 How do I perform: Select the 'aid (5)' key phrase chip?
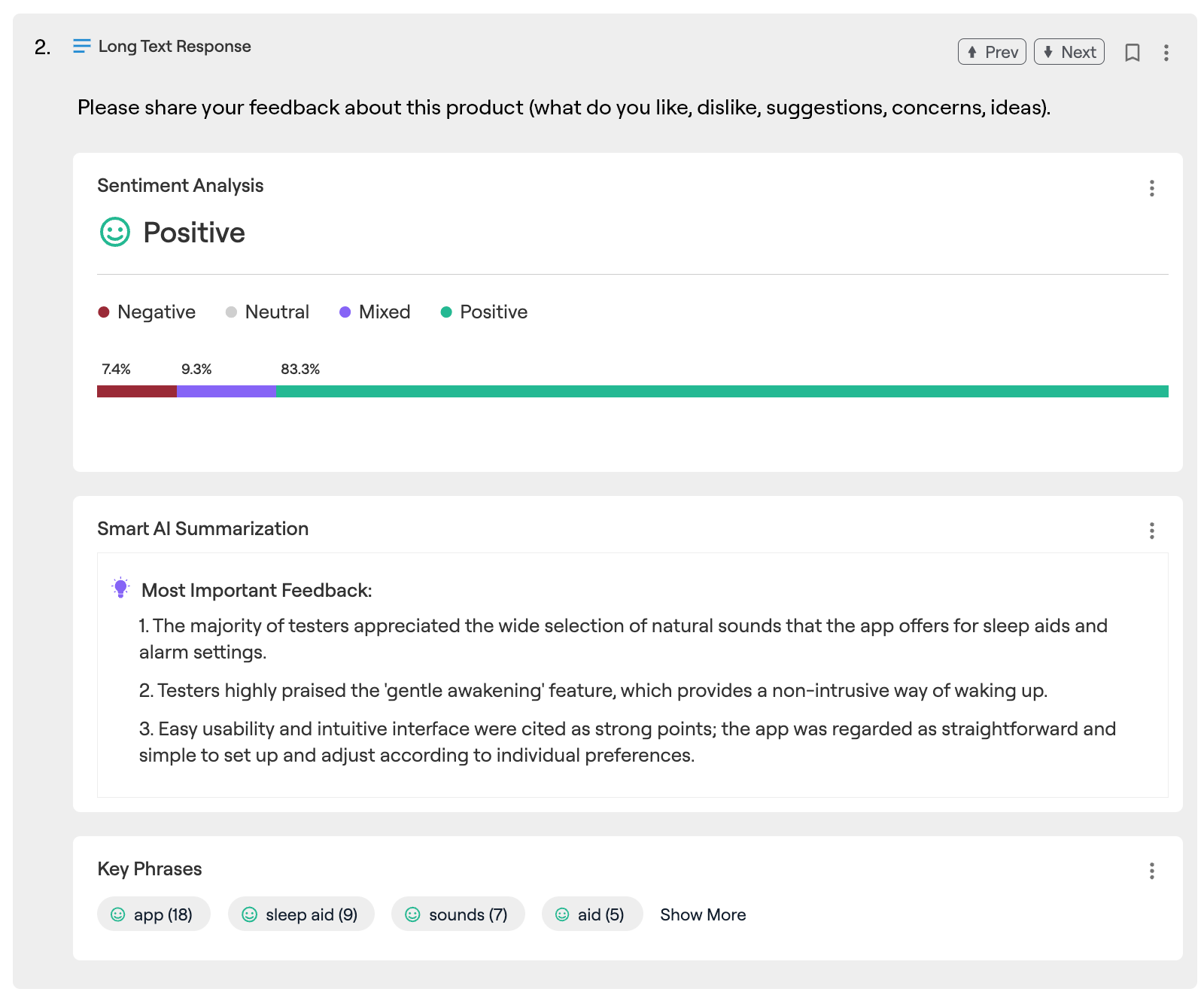tap(592, 914)
